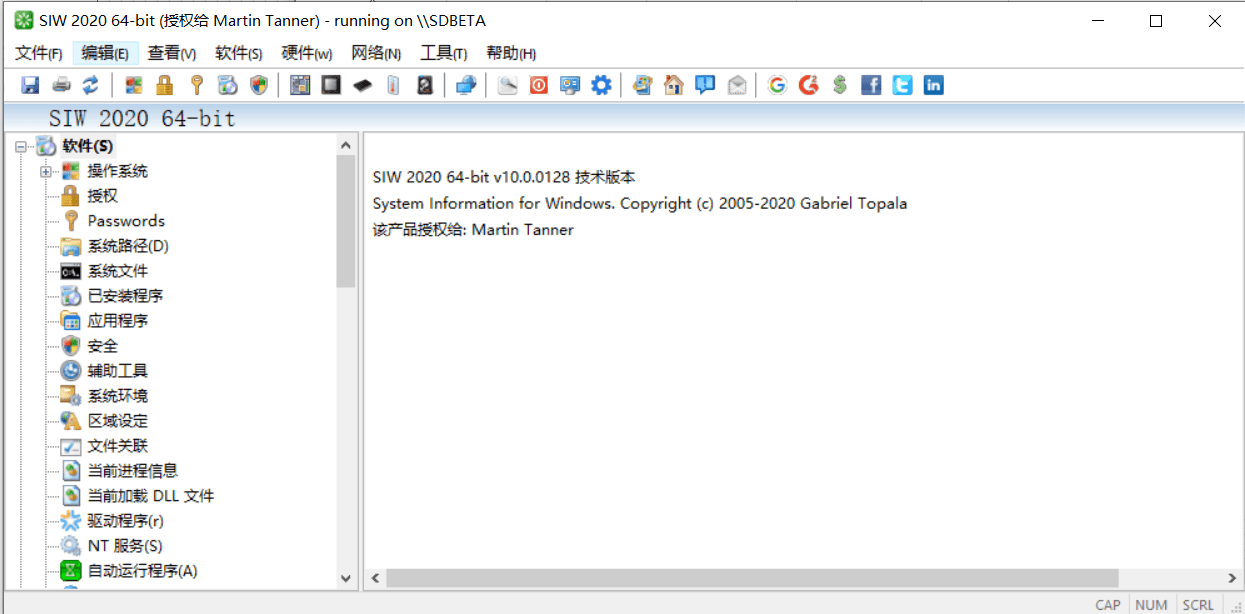Click the Twitter bird toolbar icon
This screenshot has width=1245, height=614.
902,85
